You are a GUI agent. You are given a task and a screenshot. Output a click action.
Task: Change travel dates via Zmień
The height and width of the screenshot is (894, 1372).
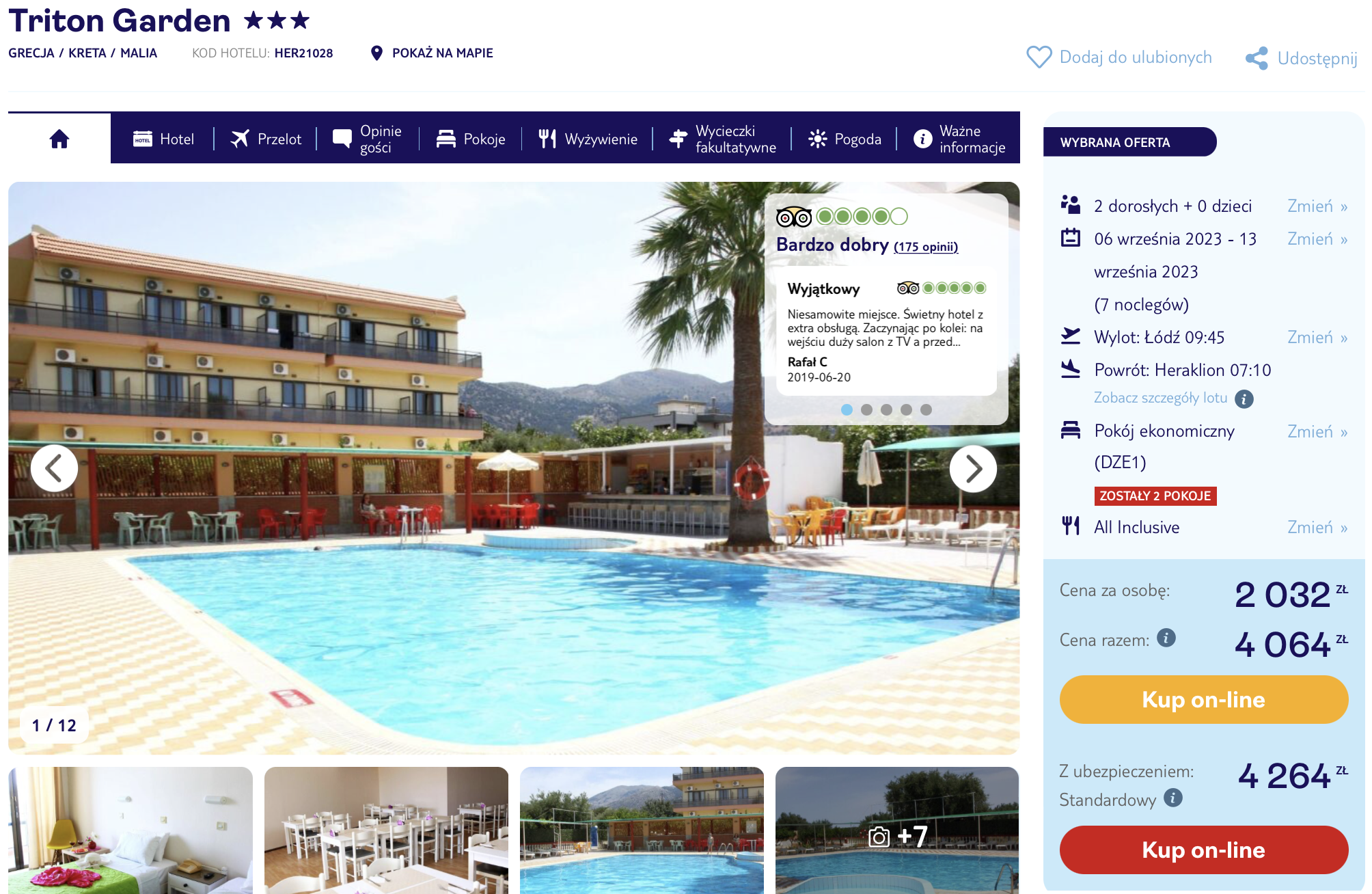pos(1317,239)
